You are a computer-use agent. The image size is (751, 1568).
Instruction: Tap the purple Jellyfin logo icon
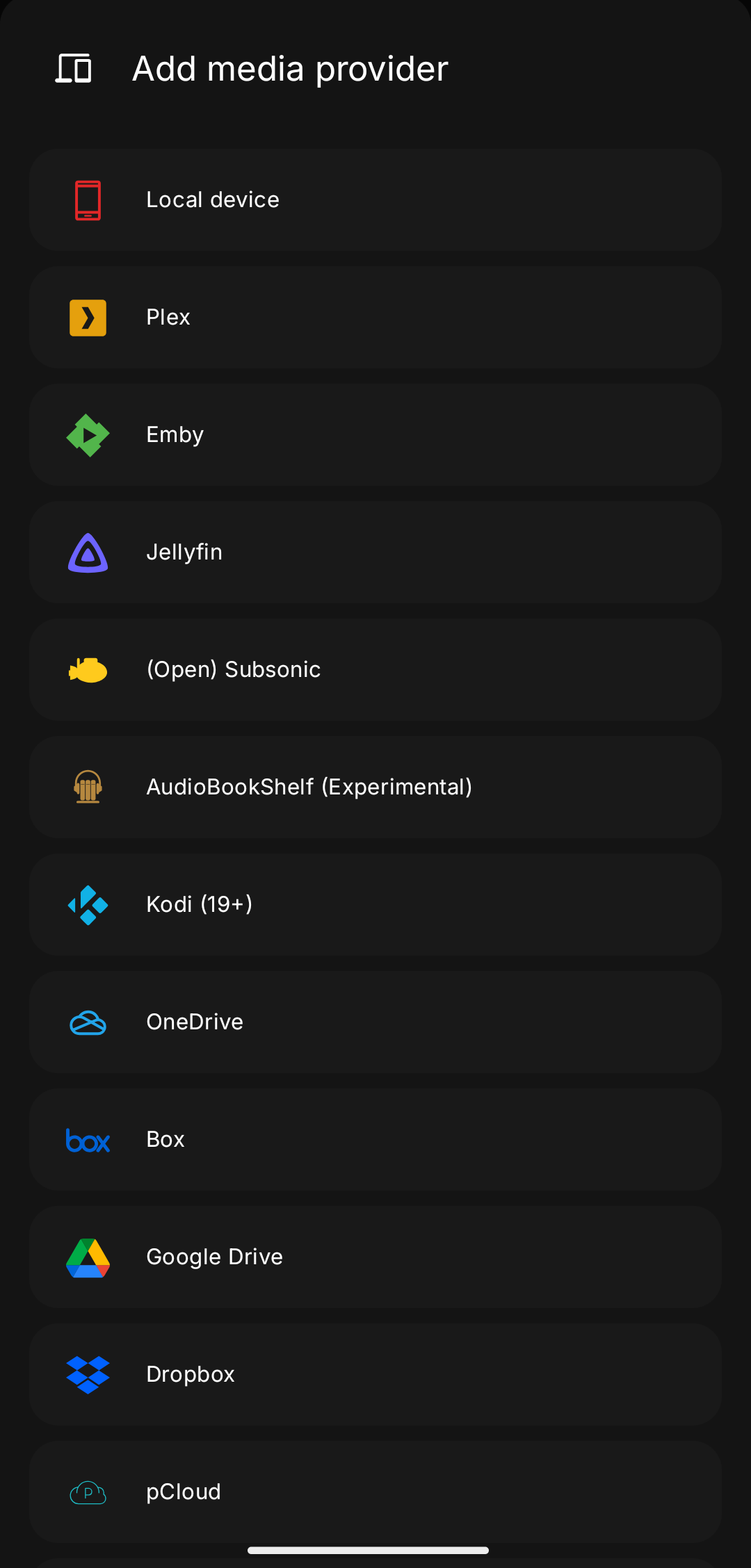[x=88, y=553]
